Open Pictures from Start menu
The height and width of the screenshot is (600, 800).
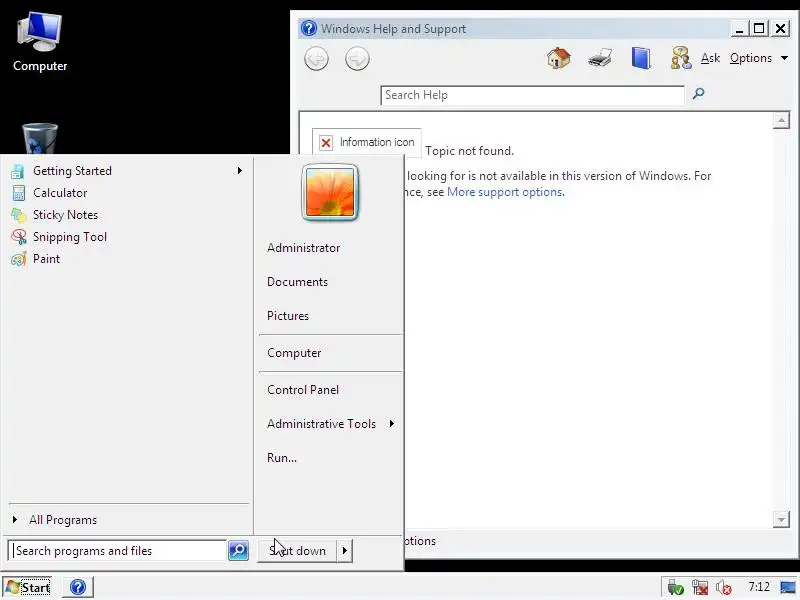pos(288,316)
